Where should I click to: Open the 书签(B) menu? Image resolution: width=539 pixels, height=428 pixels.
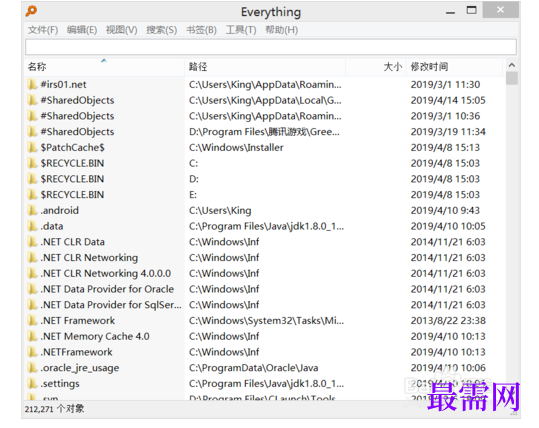point(201,30)
